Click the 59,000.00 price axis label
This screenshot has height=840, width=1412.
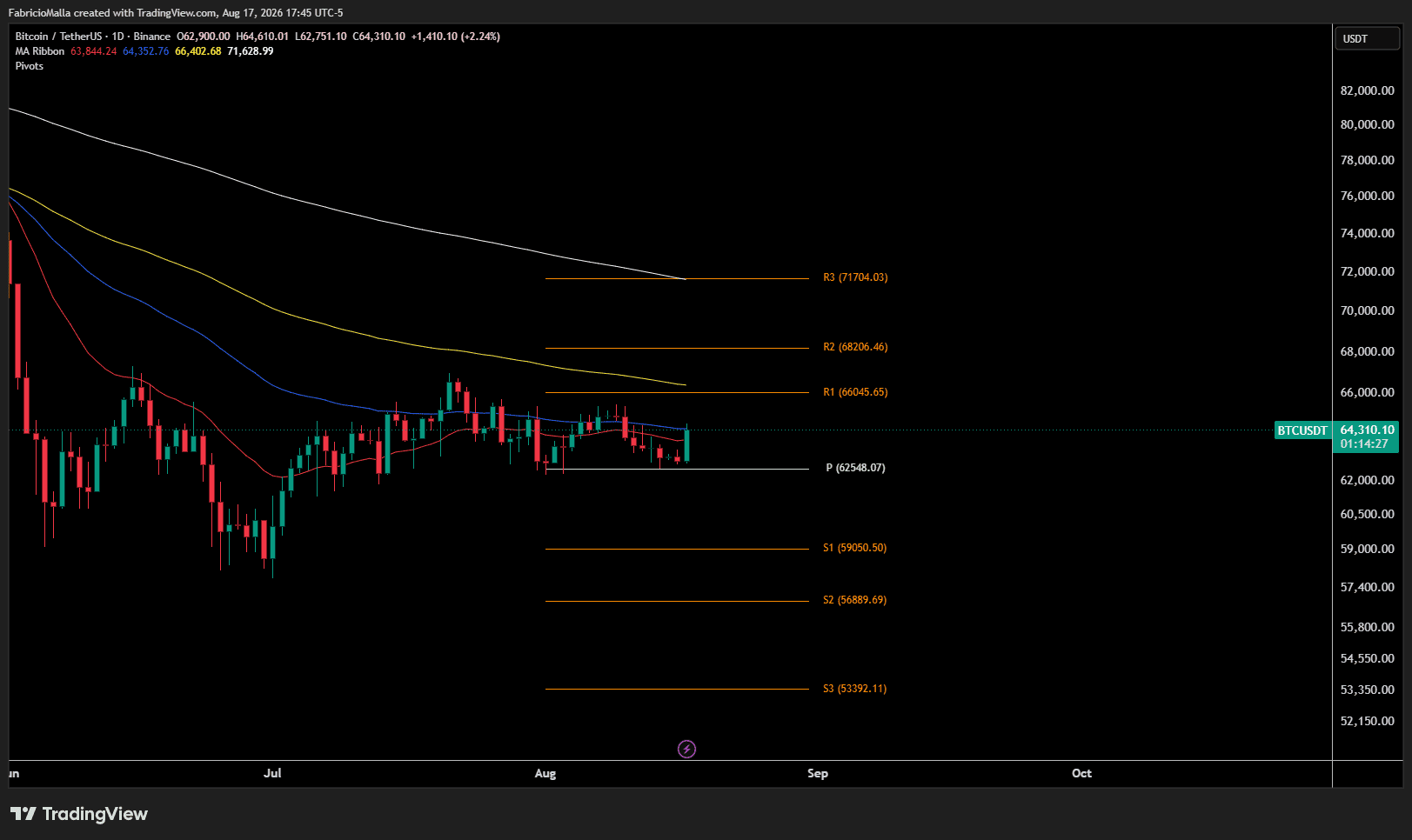click(1367, 549)
